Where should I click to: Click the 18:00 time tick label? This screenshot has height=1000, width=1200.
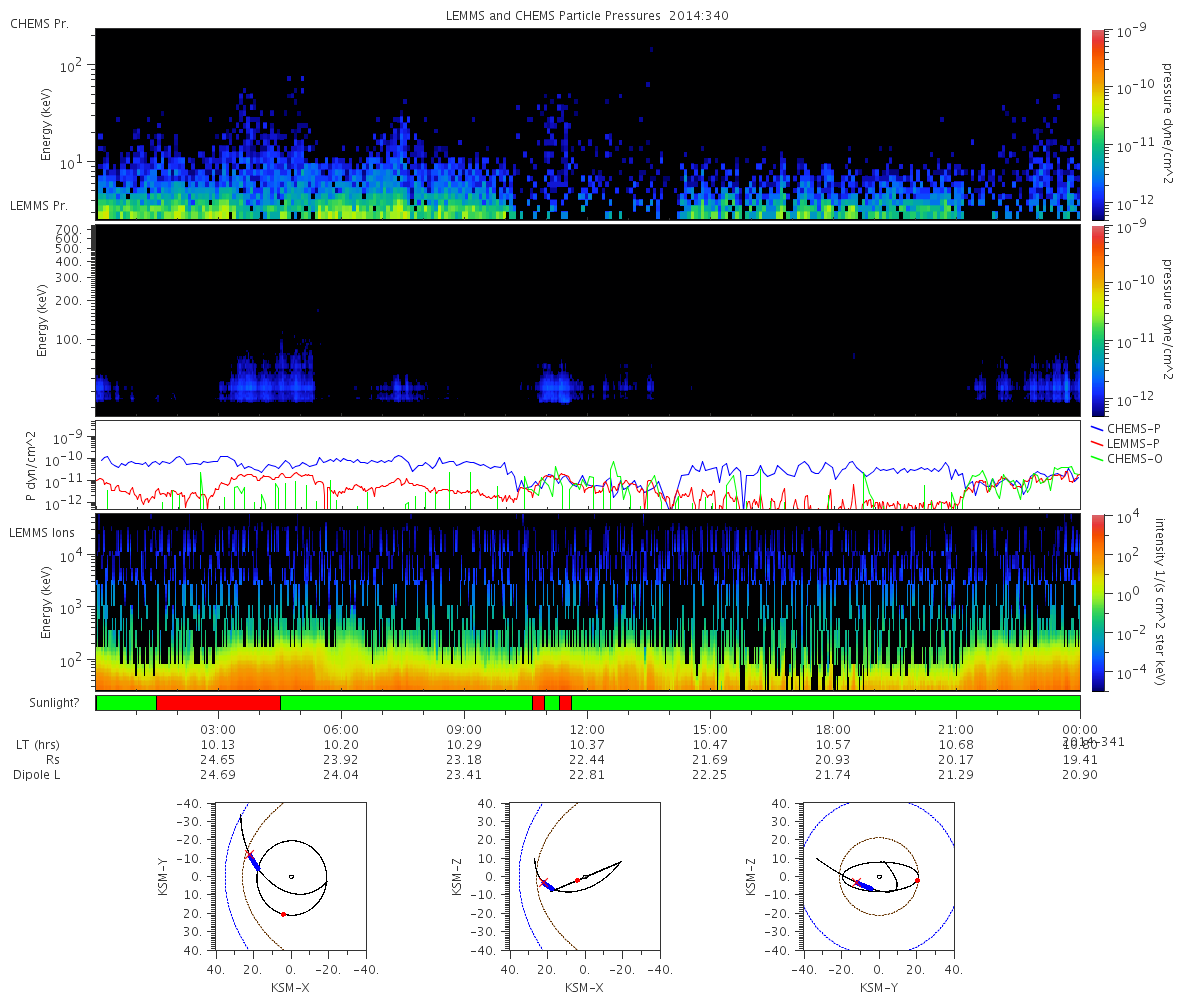pos(833,729)
